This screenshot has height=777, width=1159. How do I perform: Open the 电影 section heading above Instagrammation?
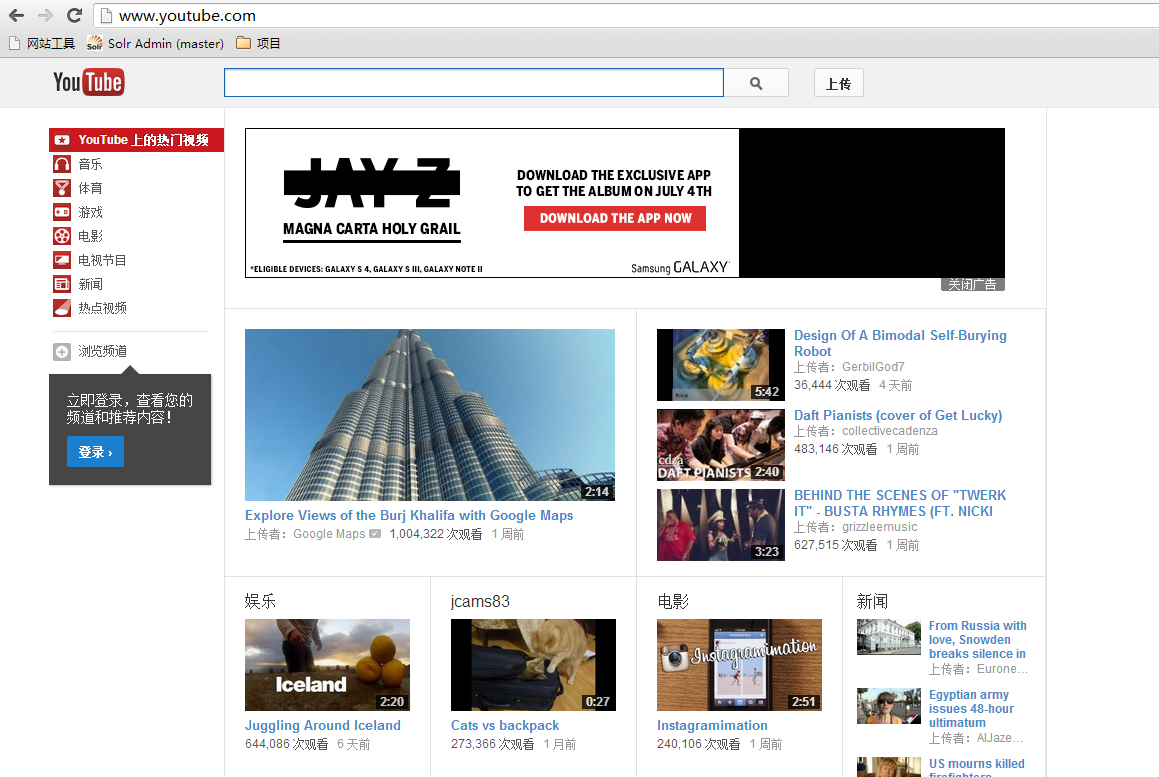point(673,601)
